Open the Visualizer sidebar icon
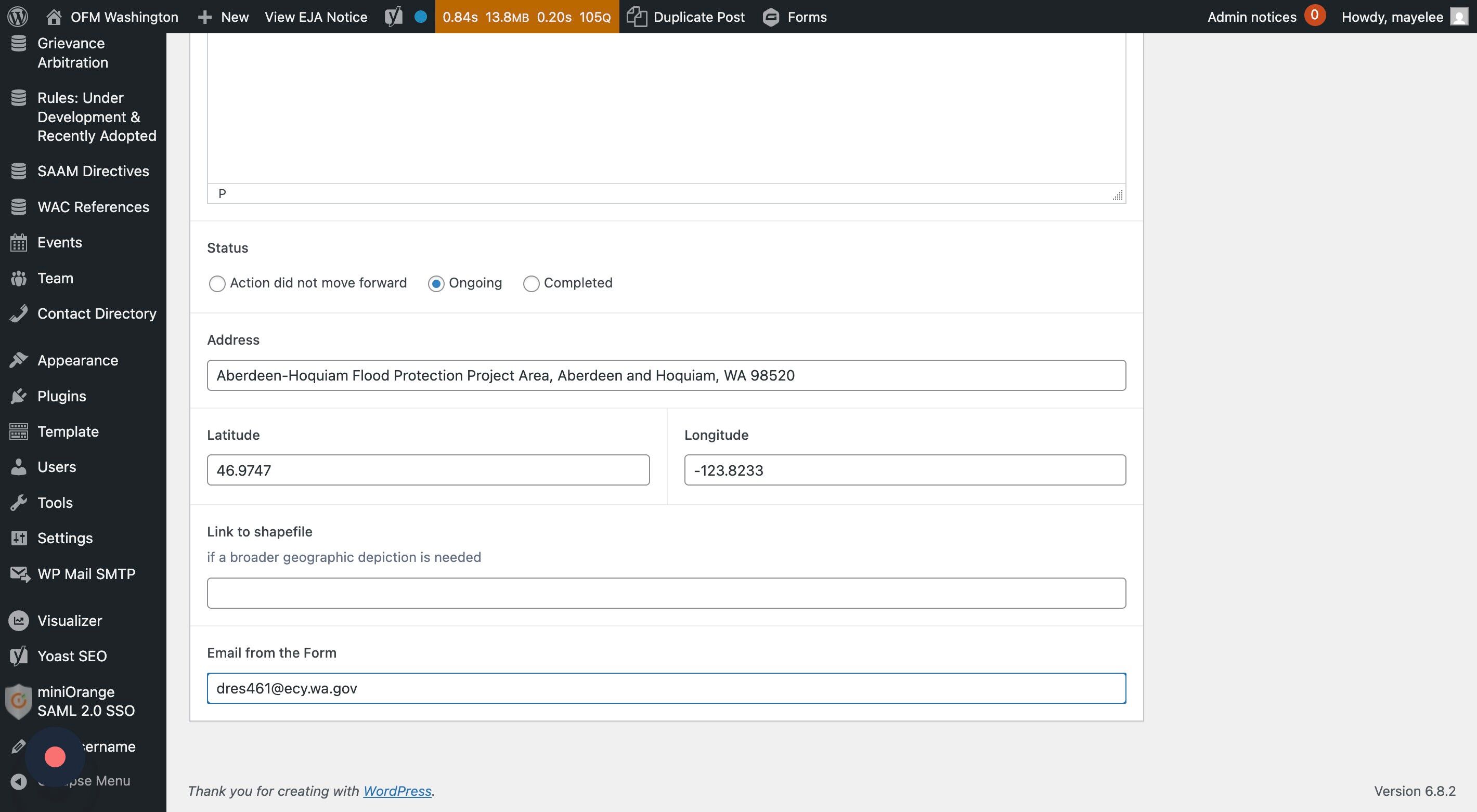The height and width of the screenshot is (812, 1477). tap(18, 621)
